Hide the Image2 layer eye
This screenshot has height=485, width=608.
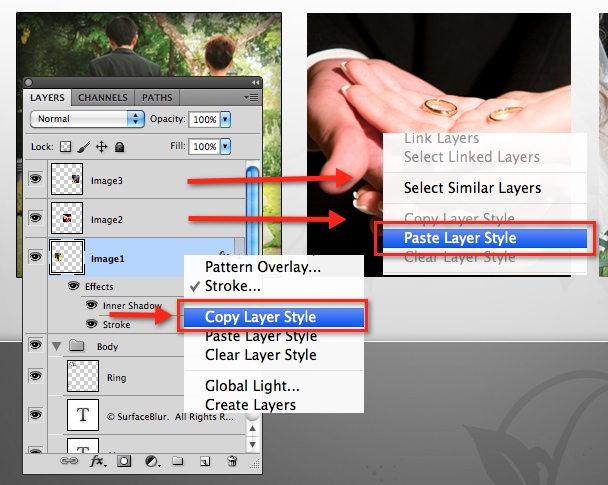[x=36, y=217]
